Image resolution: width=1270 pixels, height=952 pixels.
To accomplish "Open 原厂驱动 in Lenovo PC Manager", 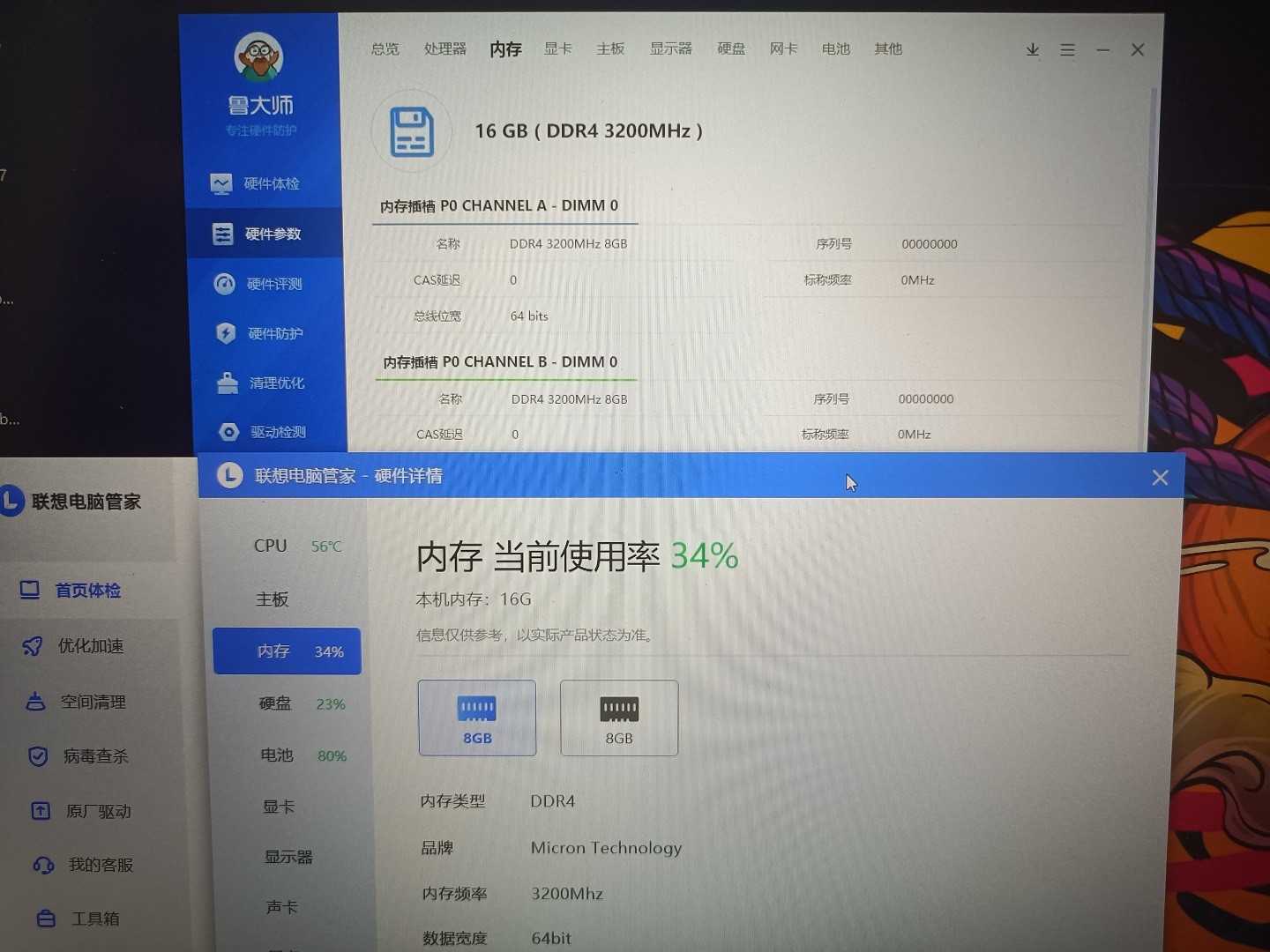I will point(80,811).
